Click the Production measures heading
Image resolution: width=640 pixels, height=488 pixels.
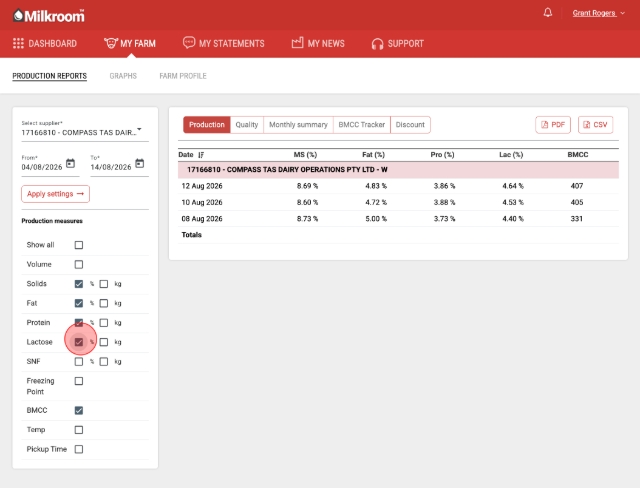point(52,221)
